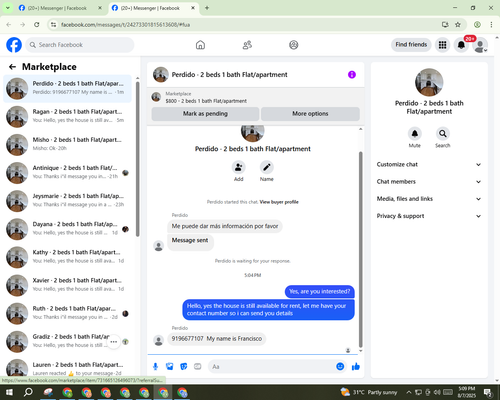Click message 'Yes, are you interested?'
Viewport: 500px width, 400px height.
pyautogui.click(x=320, y=292)
